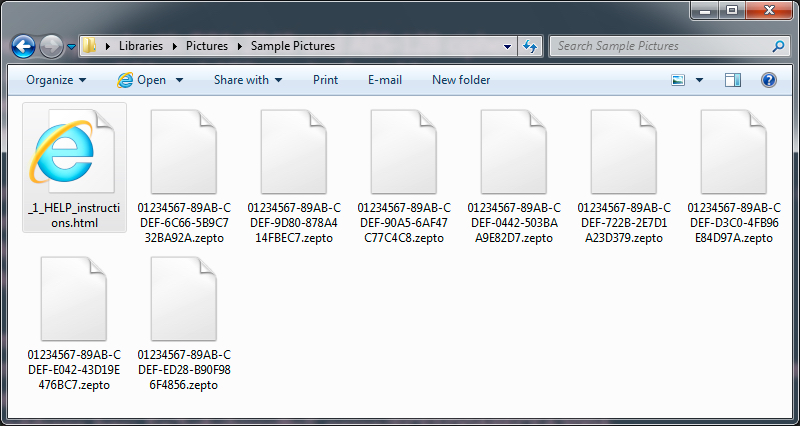Open the address bar history dropdown arrow

(x=509, y=46)
